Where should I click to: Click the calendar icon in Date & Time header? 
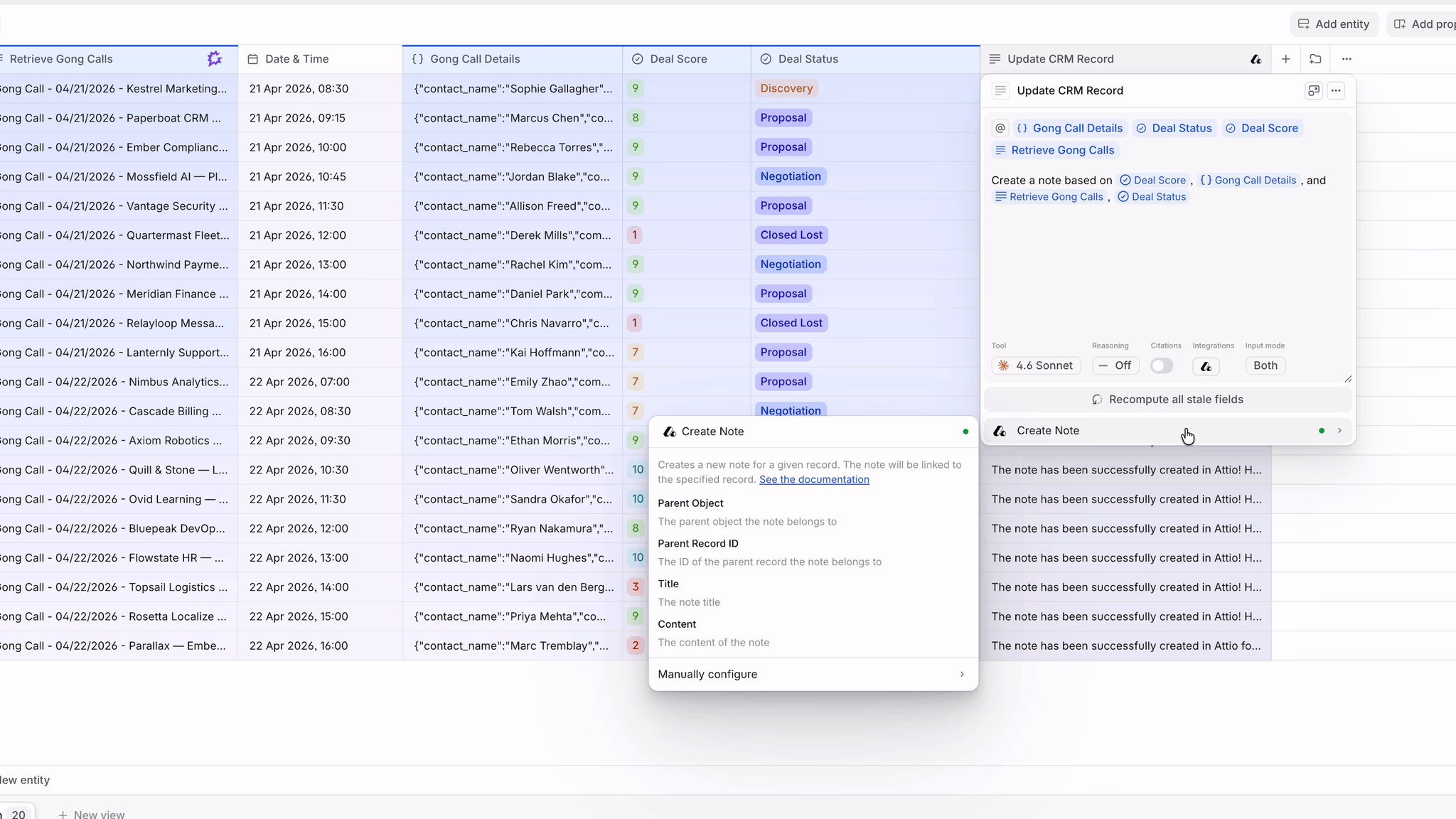pyautogui.click(x=252, y=59)
